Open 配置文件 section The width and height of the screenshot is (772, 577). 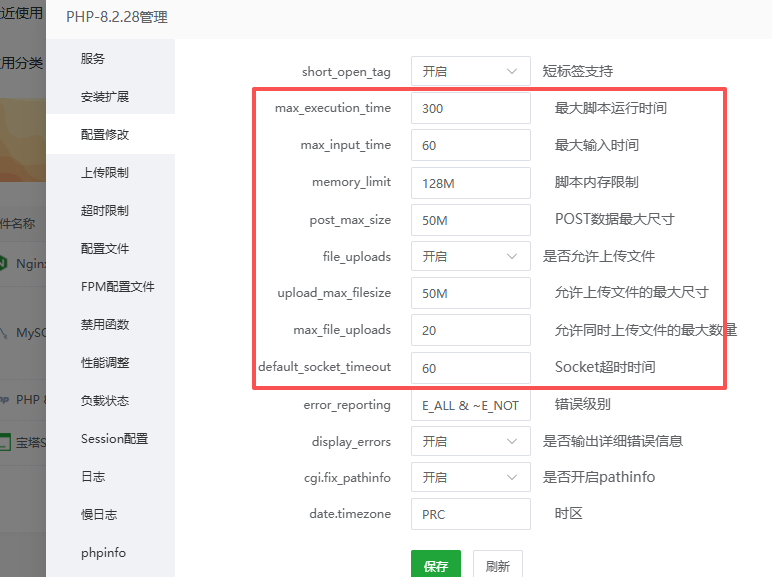(x=105, y=248)
